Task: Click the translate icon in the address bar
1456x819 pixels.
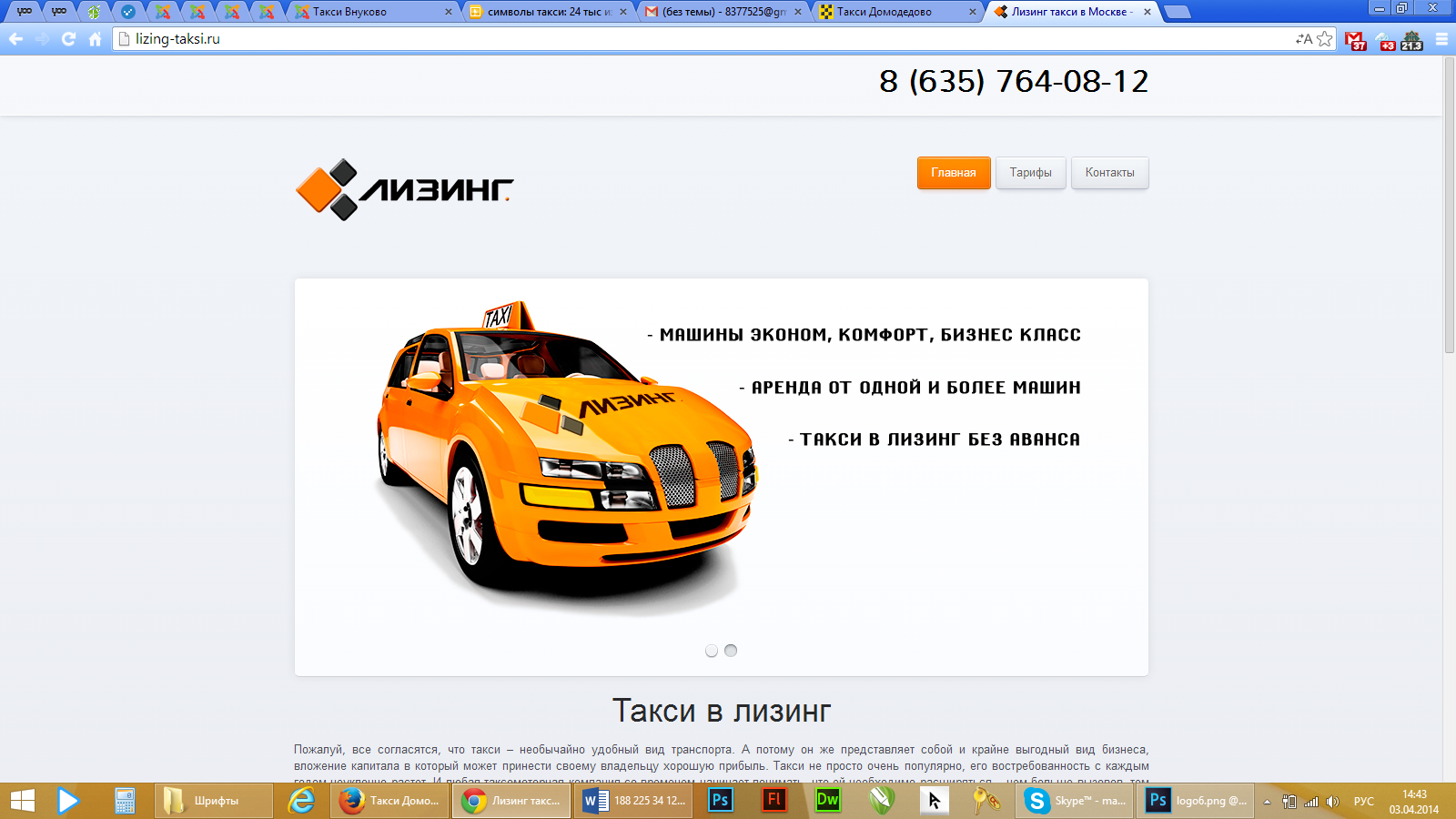Action: point(1304,39)
